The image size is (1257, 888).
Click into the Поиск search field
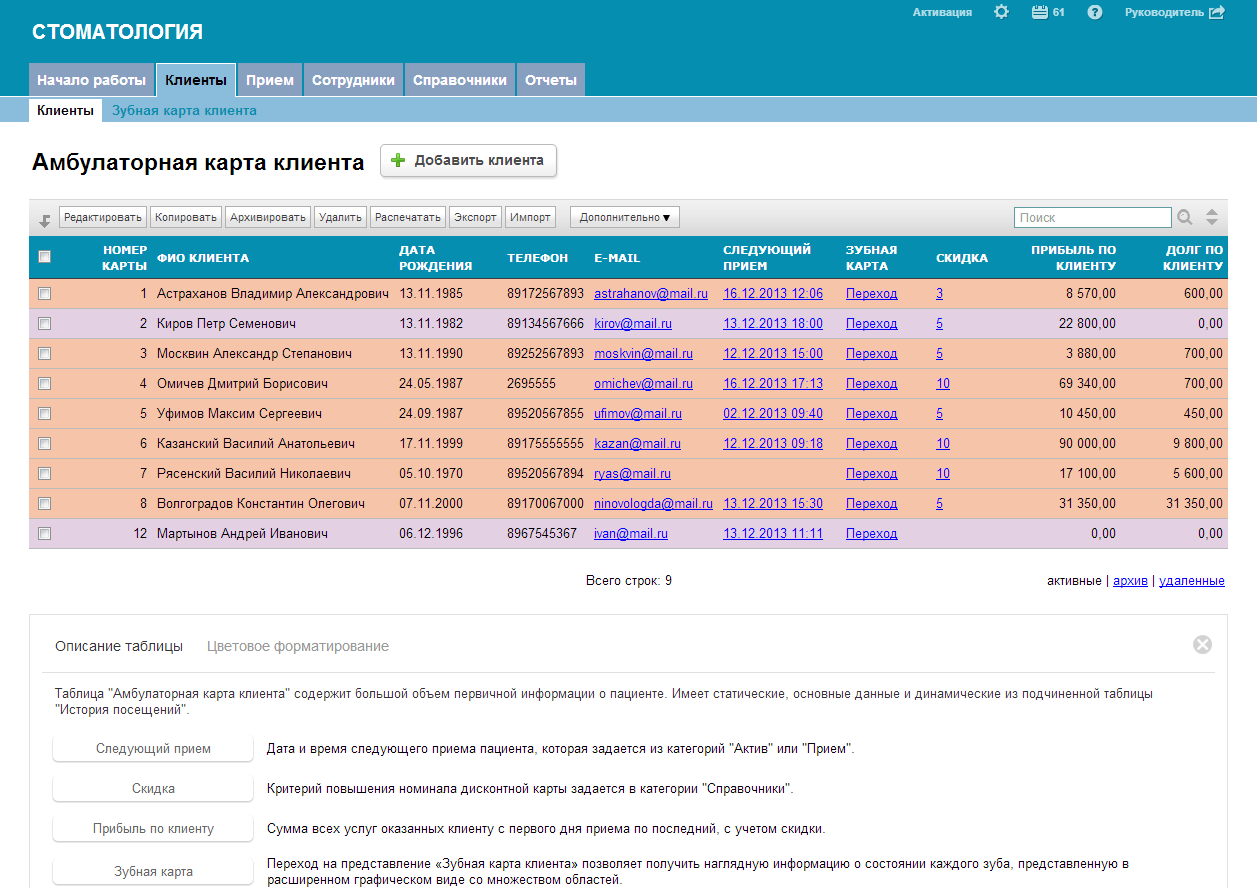click(x=1092, y=217)
